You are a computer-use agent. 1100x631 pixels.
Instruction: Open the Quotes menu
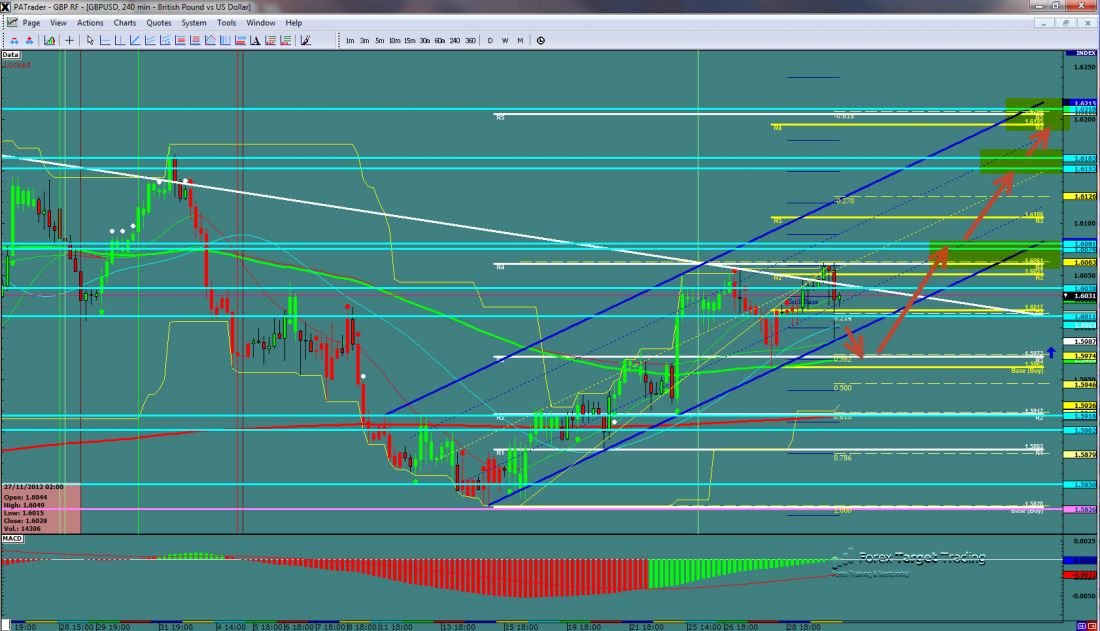pyautogui.click(x=158, y=22)
